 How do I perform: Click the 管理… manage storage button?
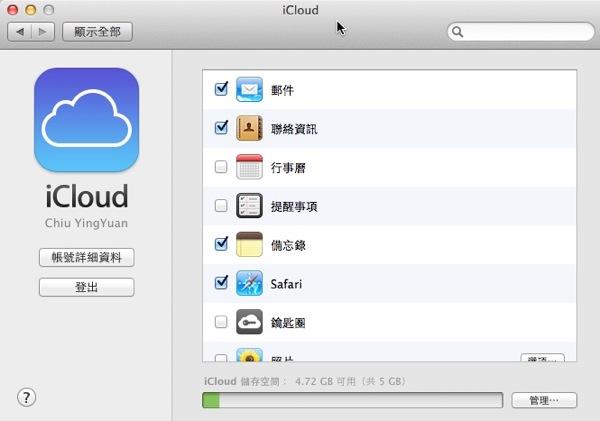point(544,400)
